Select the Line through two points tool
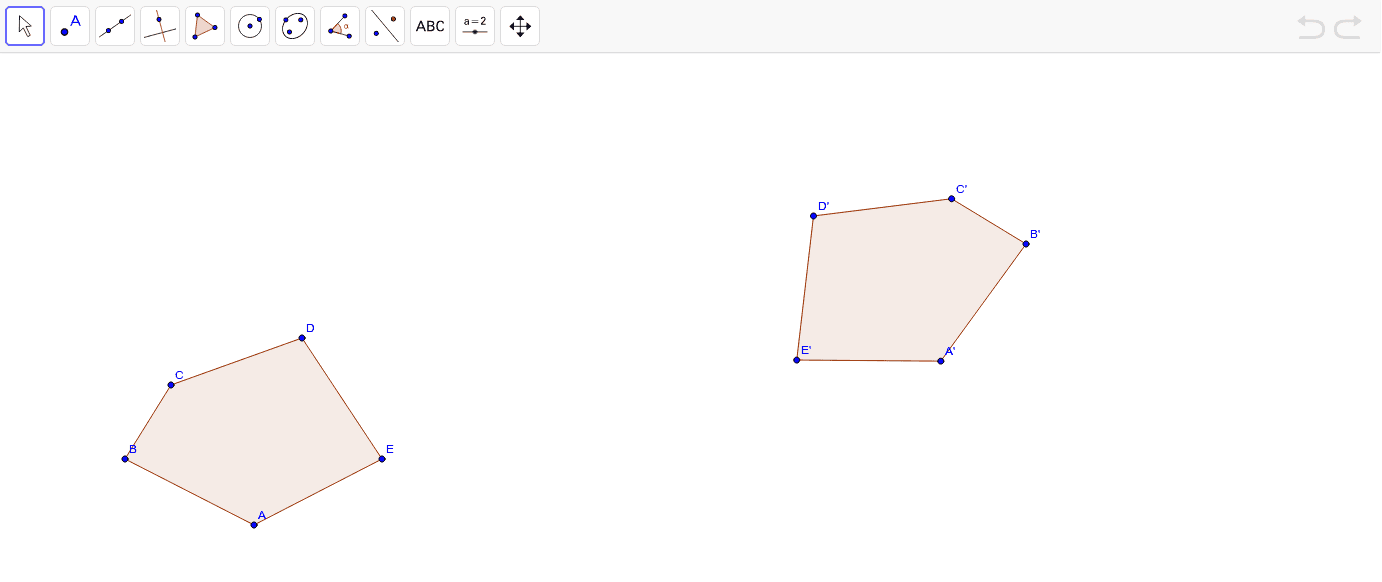Image resolution: width=1382 pixels, height=582 pixels. [115, 26]
